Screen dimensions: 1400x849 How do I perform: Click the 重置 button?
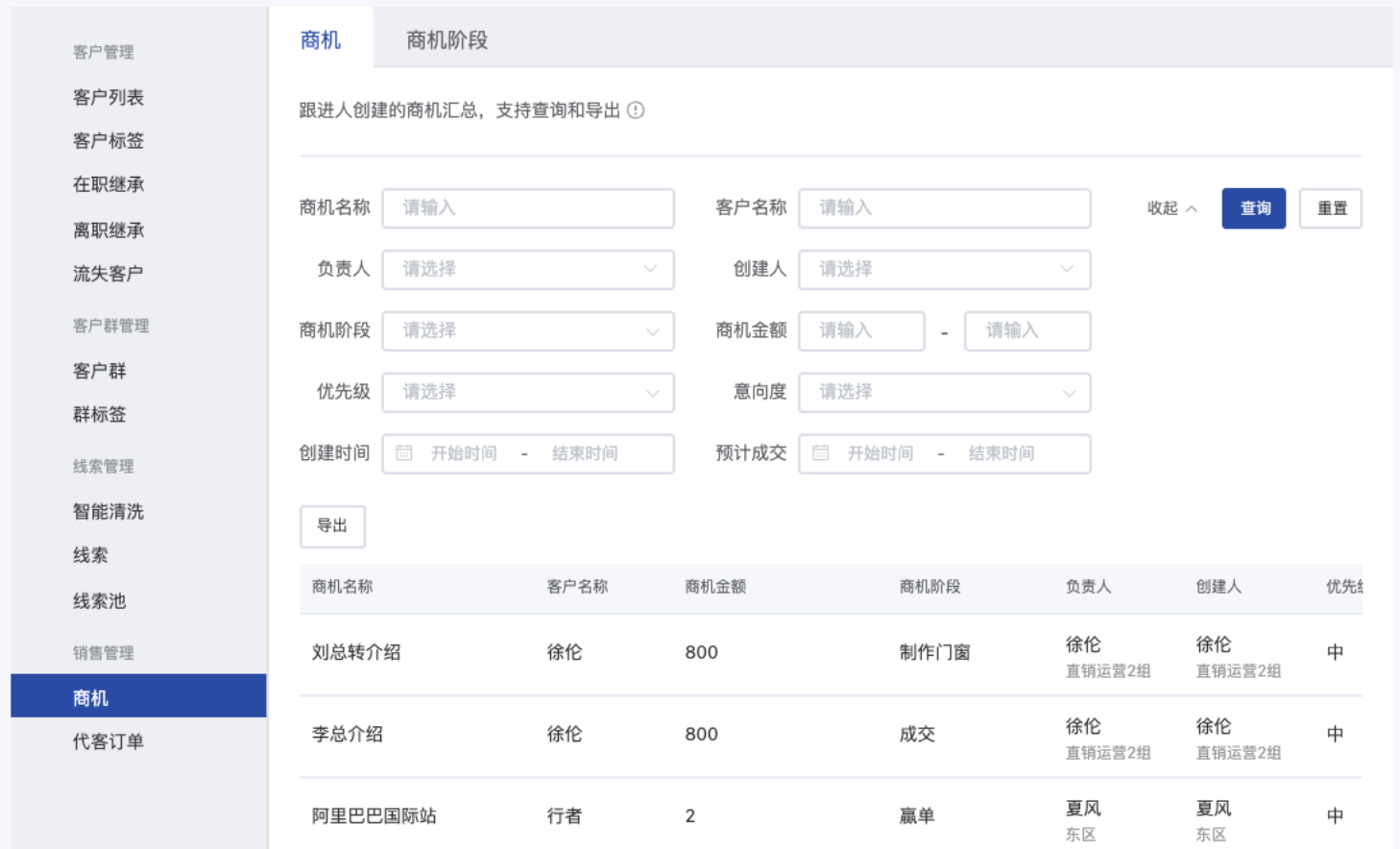coord(1331,208)
